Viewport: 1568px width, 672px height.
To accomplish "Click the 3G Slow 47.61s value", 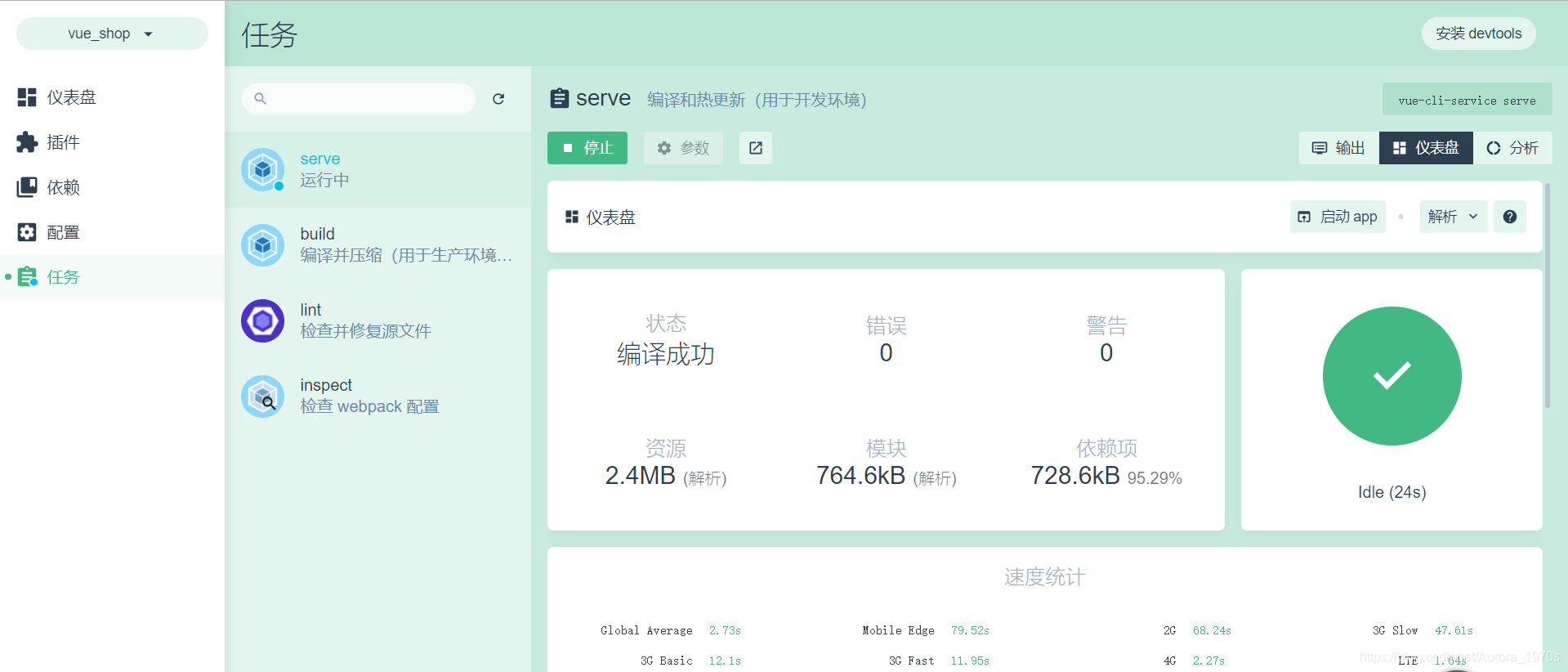I will 1454,630.
